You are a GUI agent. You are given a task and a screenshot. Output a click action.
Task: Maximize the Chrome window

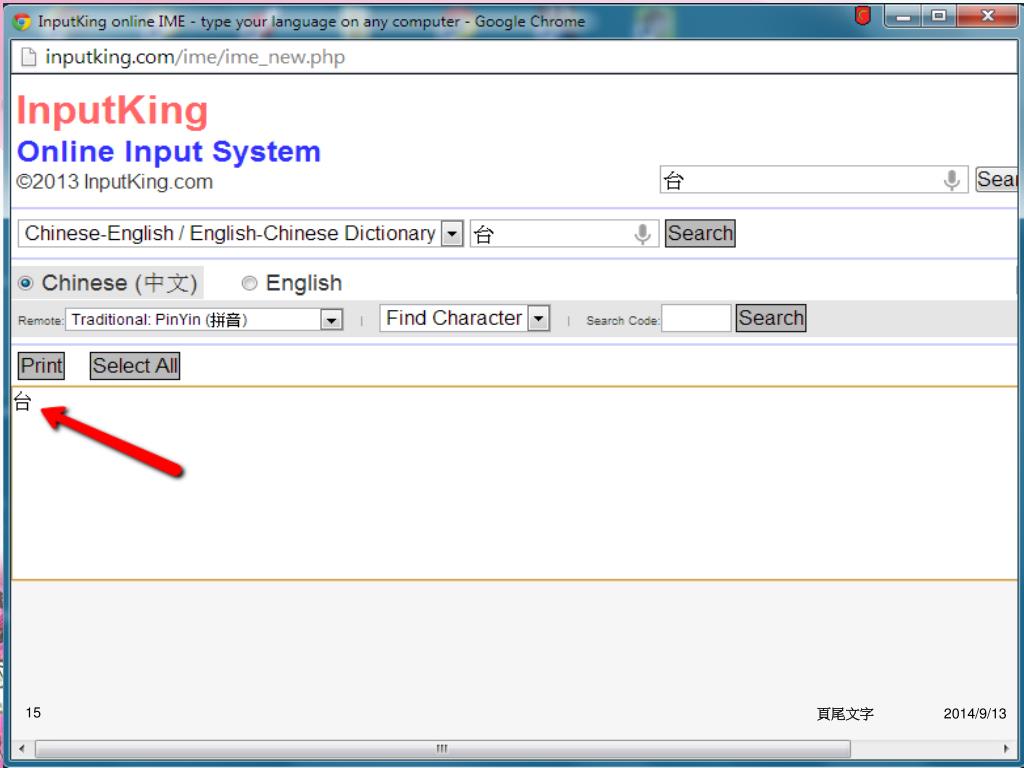tap(938, 16)
